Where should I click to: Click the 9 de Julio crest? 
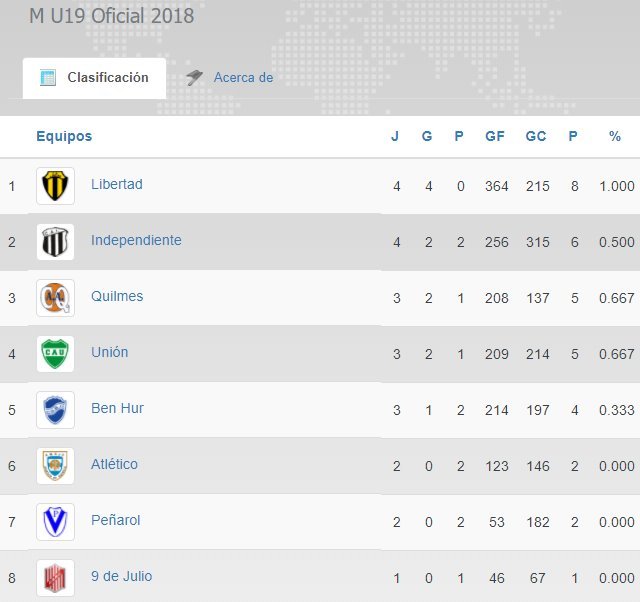(55, 578)
